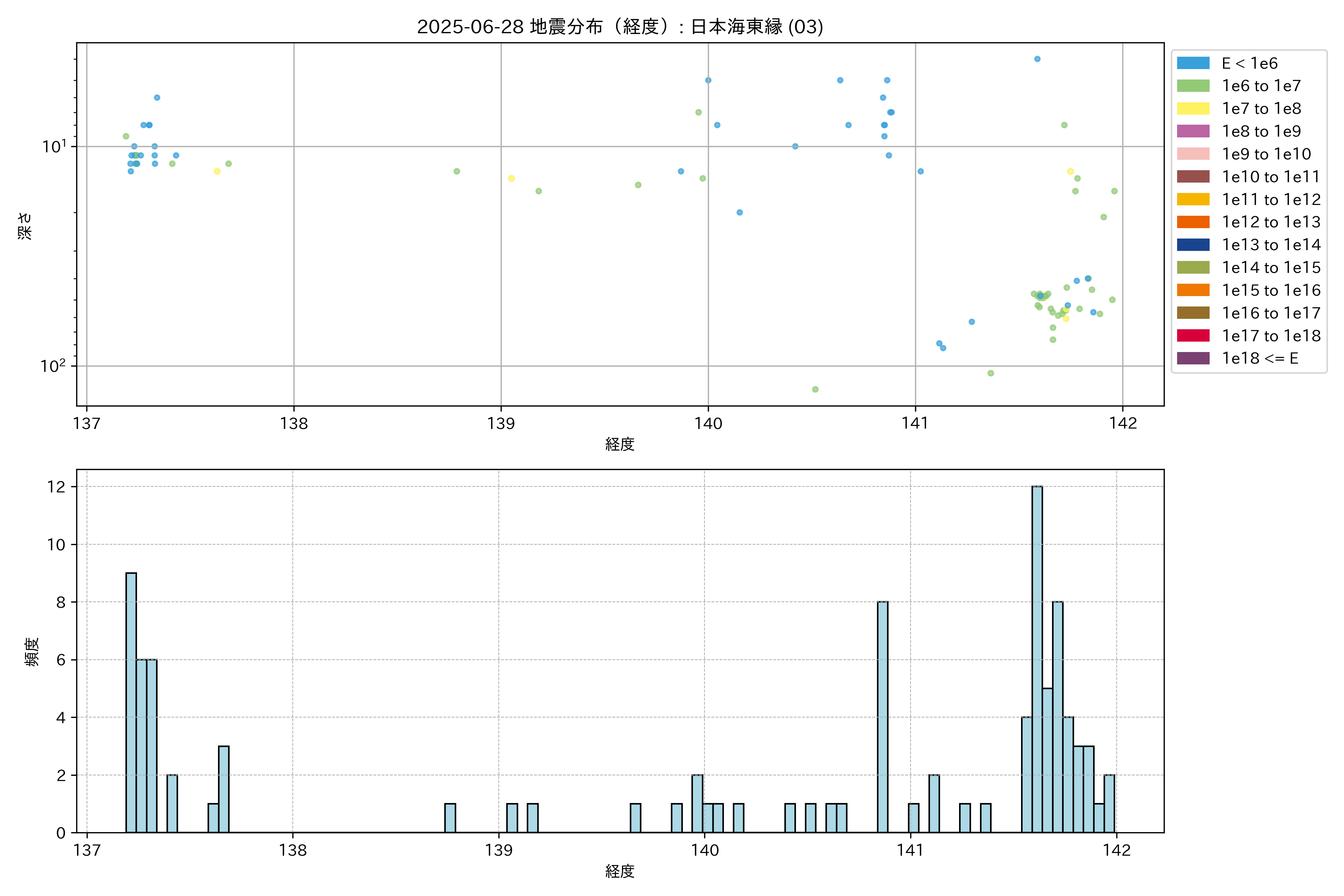Click the lowest green scatter point near longitude 140.5
1344x896 pixels.
pyautogui.click(x=815, y=389)
